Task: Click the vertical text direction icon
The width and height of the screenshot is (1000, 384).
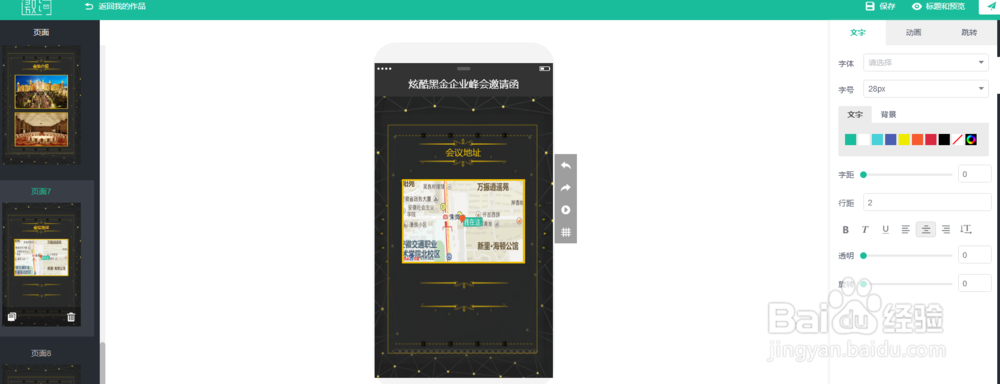Action: [x=966, y=230]
